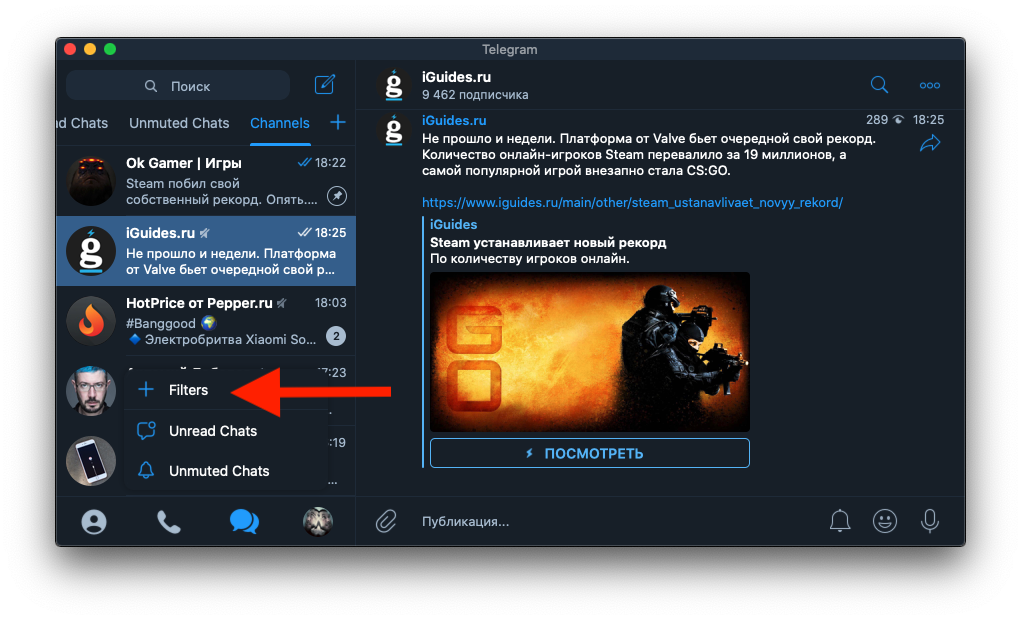
Task: Select the Channels tab
Action: 280,123
